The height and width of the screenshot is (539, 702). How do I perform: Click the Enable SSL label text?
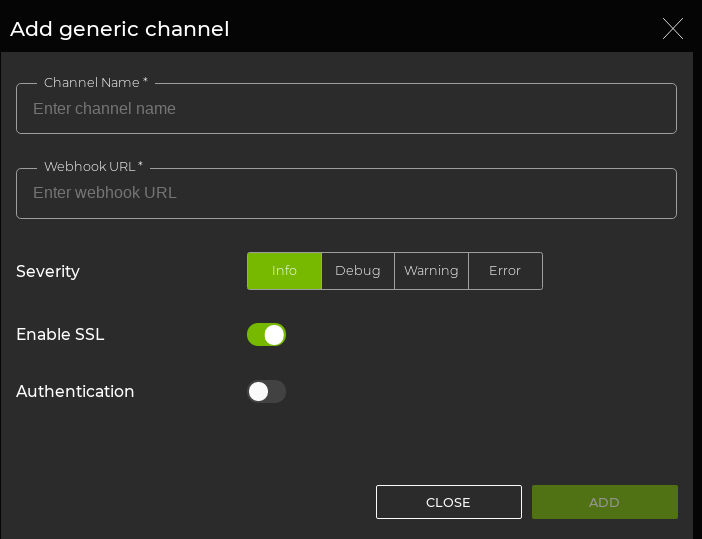click(60, 335)
